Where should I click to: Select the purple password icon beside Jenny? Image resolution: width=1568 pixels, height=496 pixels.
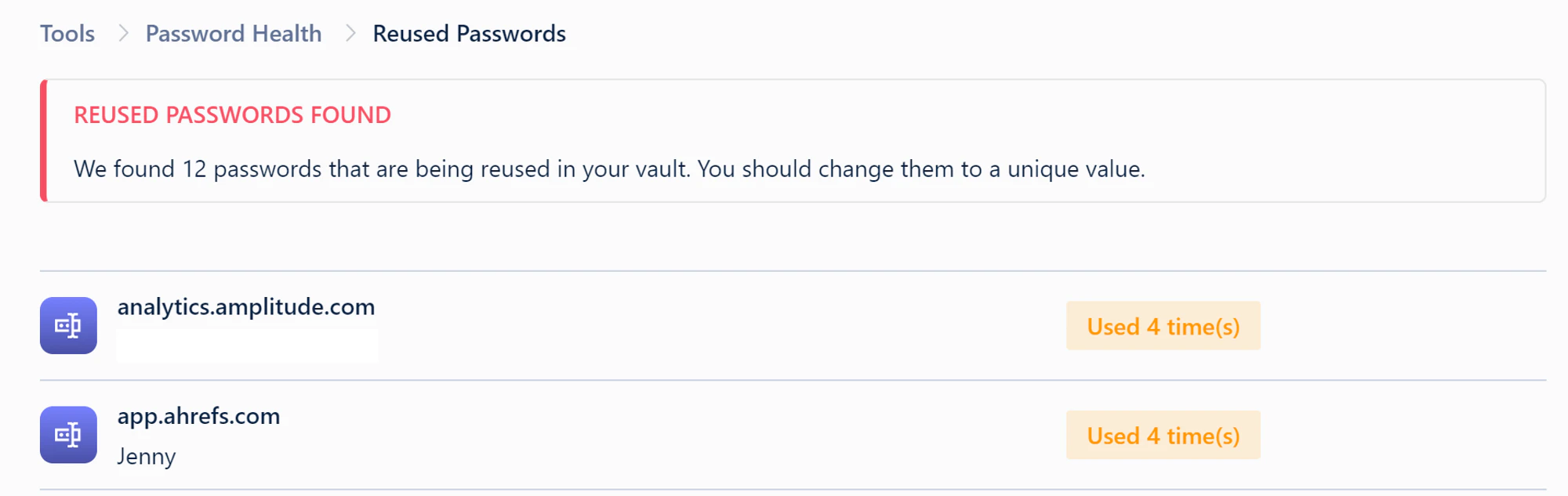pyautogui.click(x=67, y=435)
